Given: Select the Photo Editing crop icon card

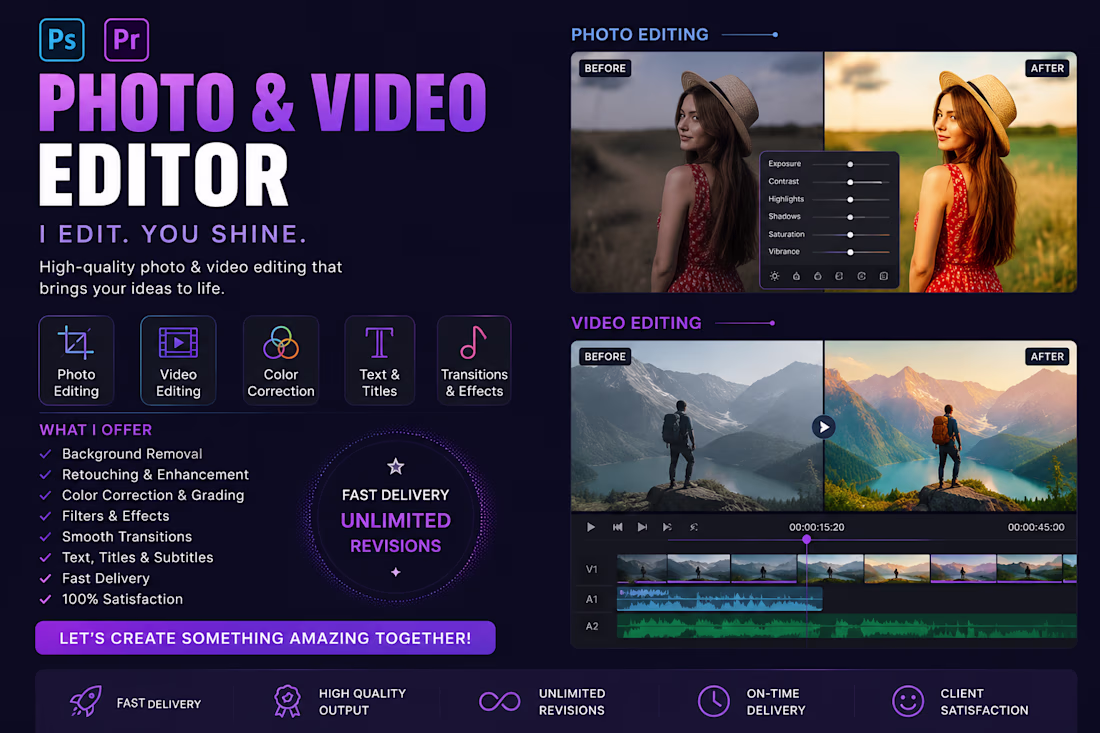Looking at the screenshot, I should 76,361.
